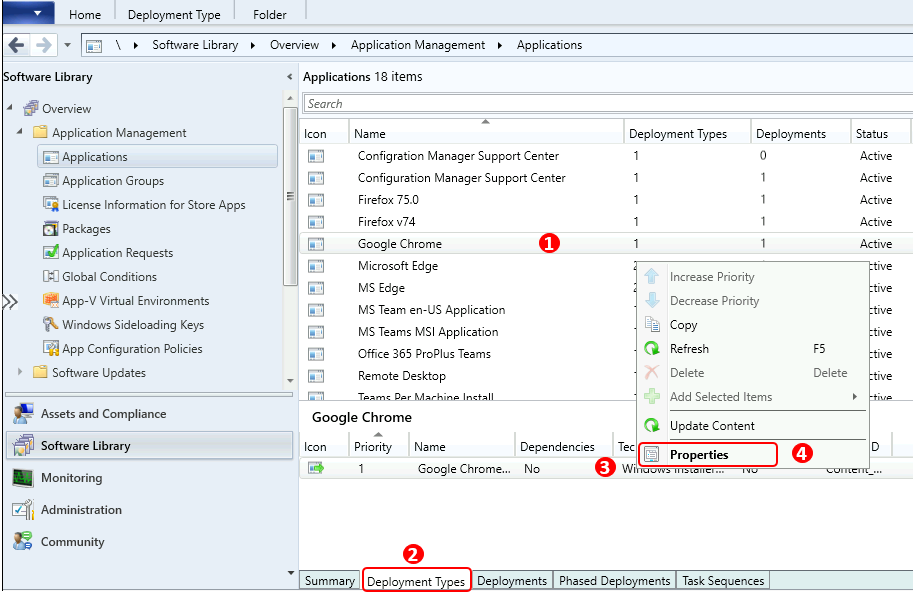This screenshot has width=918, height=595.
Task: Collapse the Overview tree node
Action: tap(10, 108)
